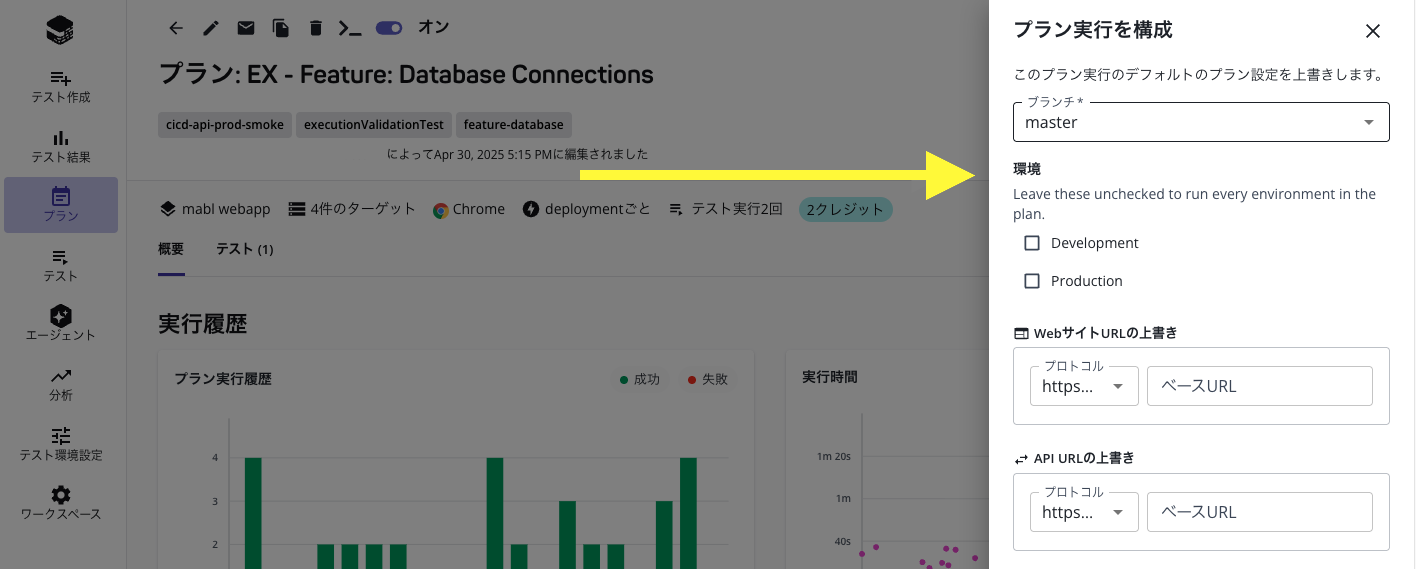Click the cicd-api-prod-smoke label
Viewport: 1416px width, 569px height.
(225, 125)
